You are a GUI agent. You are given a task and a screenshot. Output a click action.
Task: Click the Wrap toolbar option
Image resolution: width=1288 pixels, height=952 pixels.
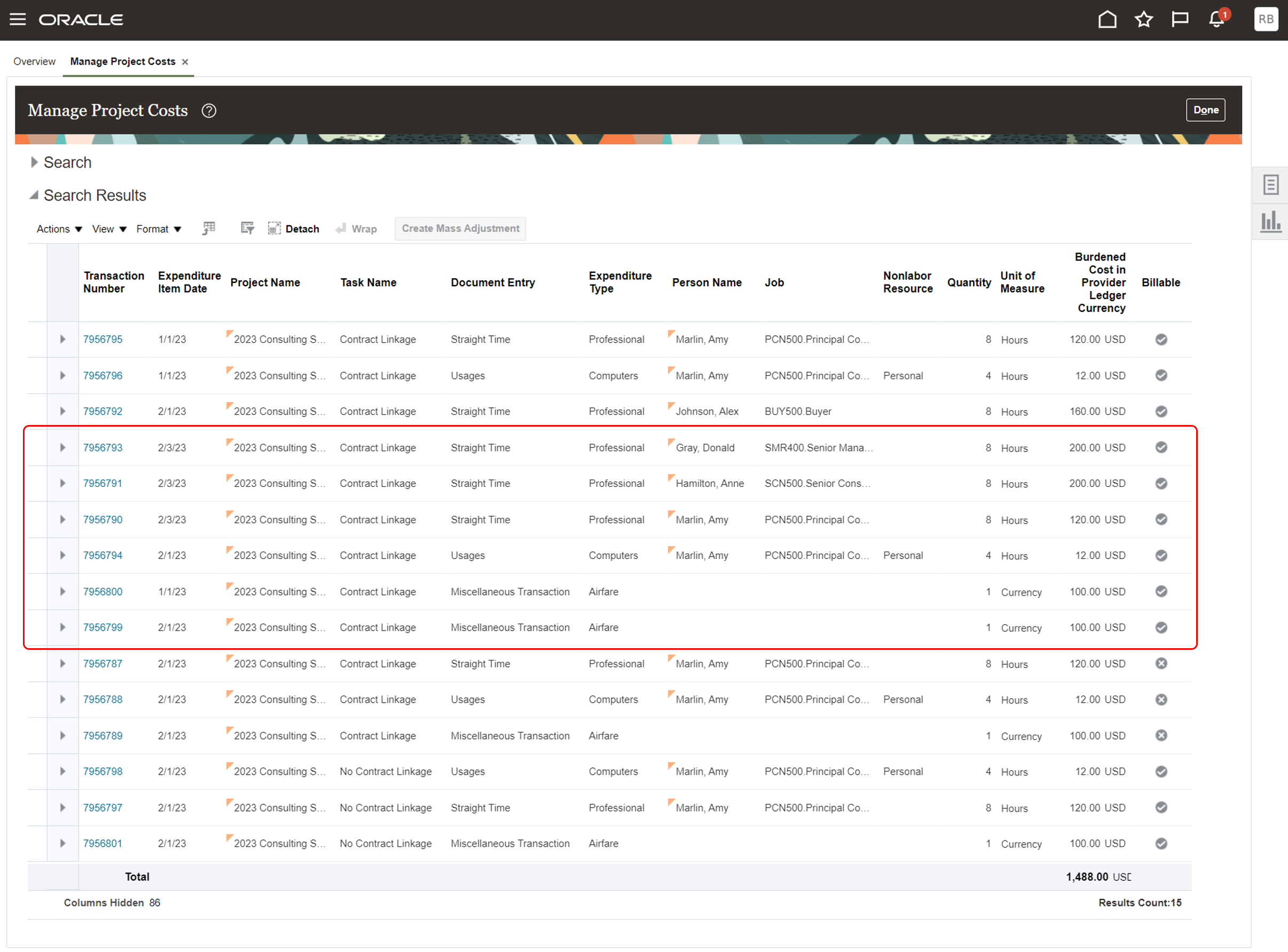[x=356, y=229]
